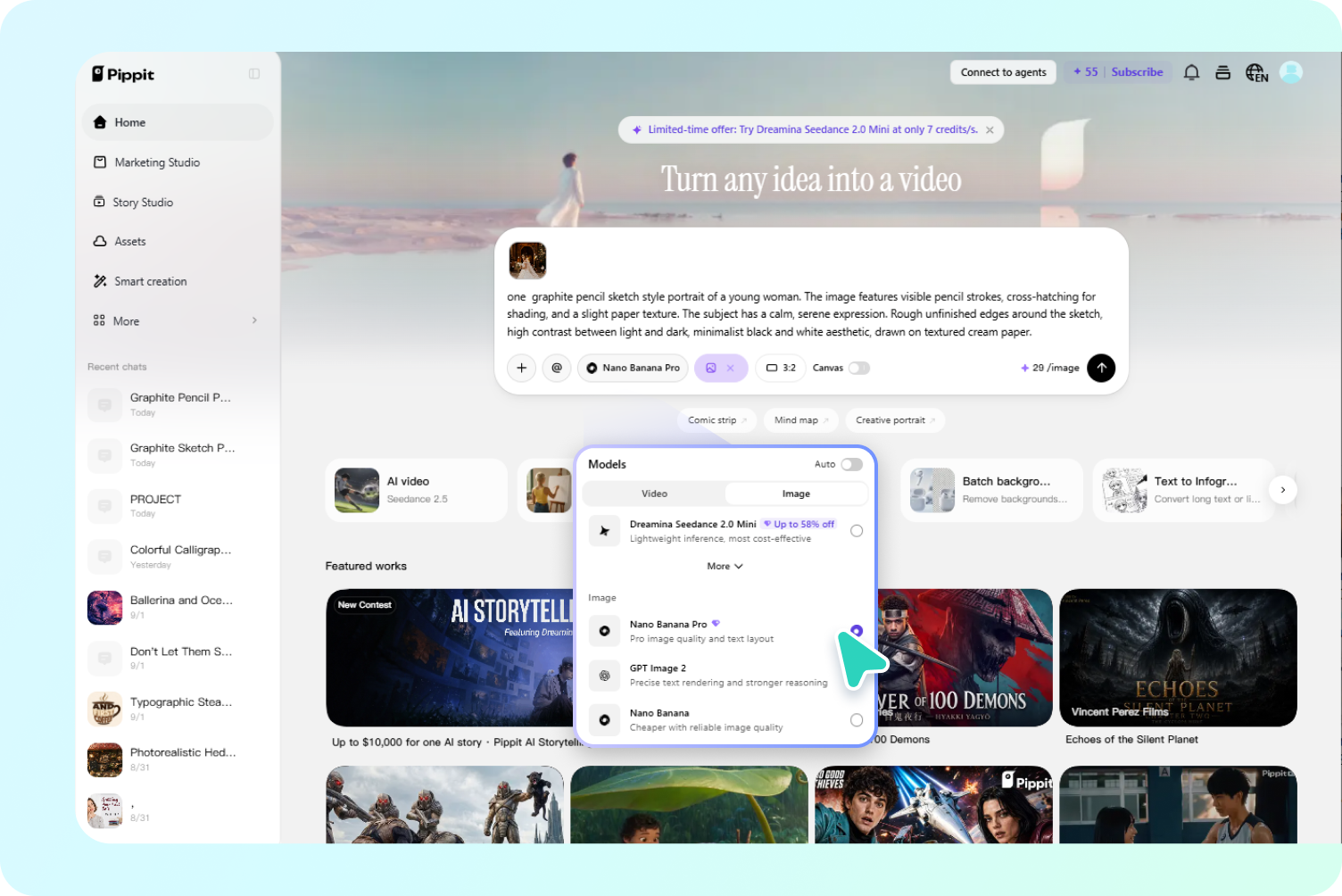
Task: Click the Dreamina Seedance 2.0 Mini model icon
Action: (x=604, y=531)
